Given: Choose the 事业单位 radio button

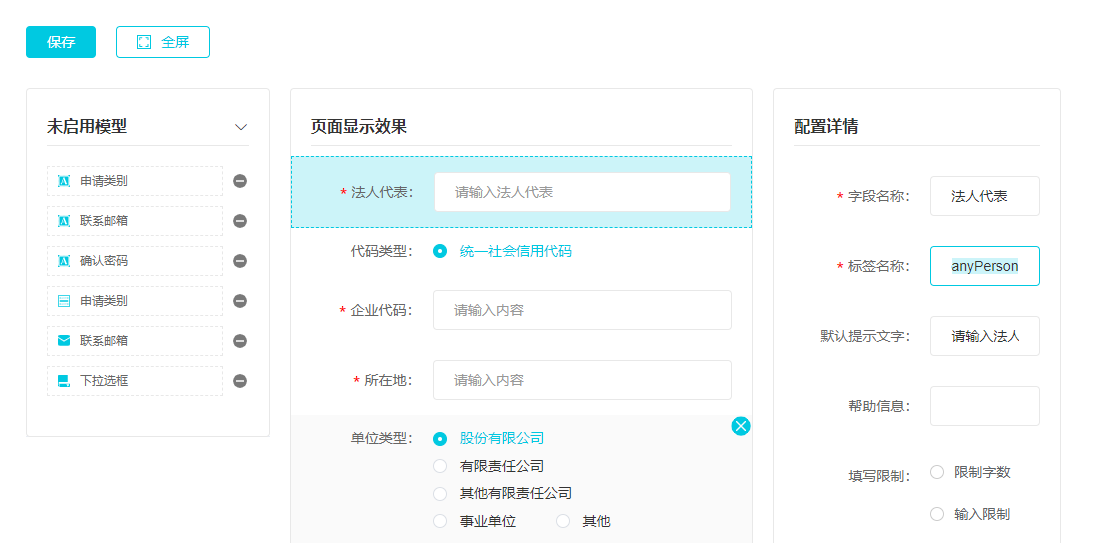Looking at the screenshot, I should (x=440, y=521).
